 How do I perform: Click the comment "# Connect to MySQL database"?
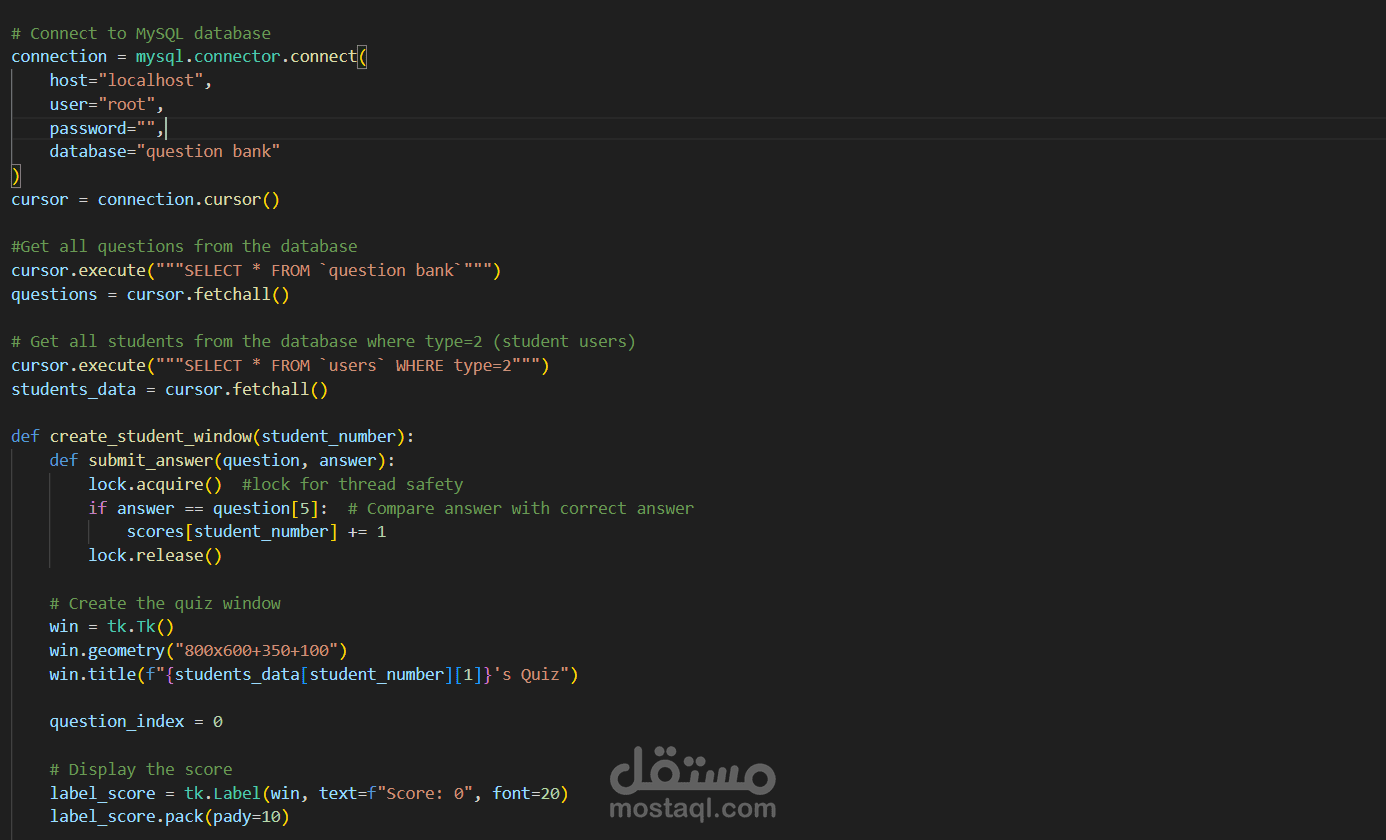pyautogui.click(x=140, y=32)
